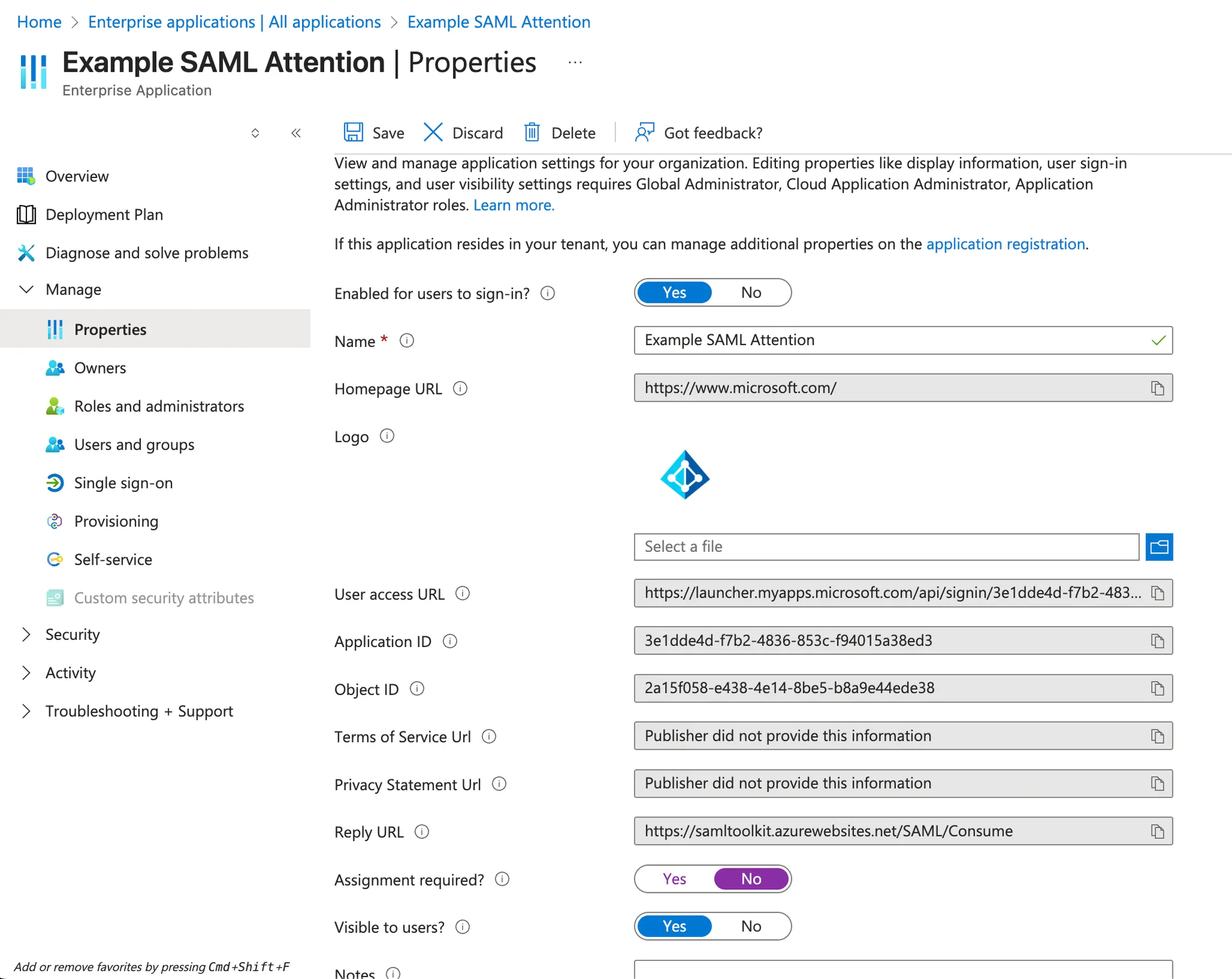
Task: Follow the application registration link
Action: pyautogui.click(x=1005, y=244)
